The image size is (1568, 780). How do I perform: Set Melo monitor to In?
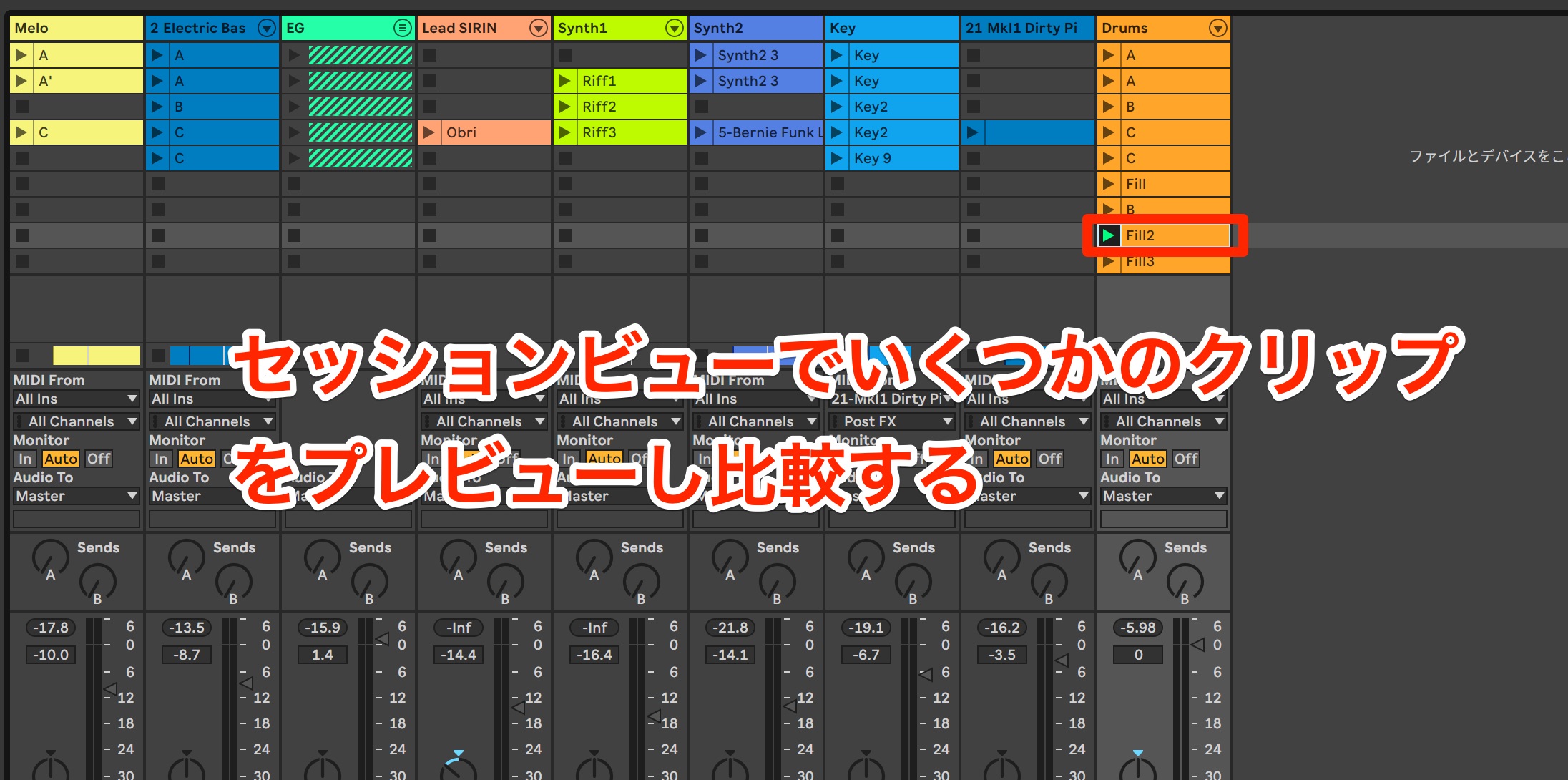(x=25, y=459)
